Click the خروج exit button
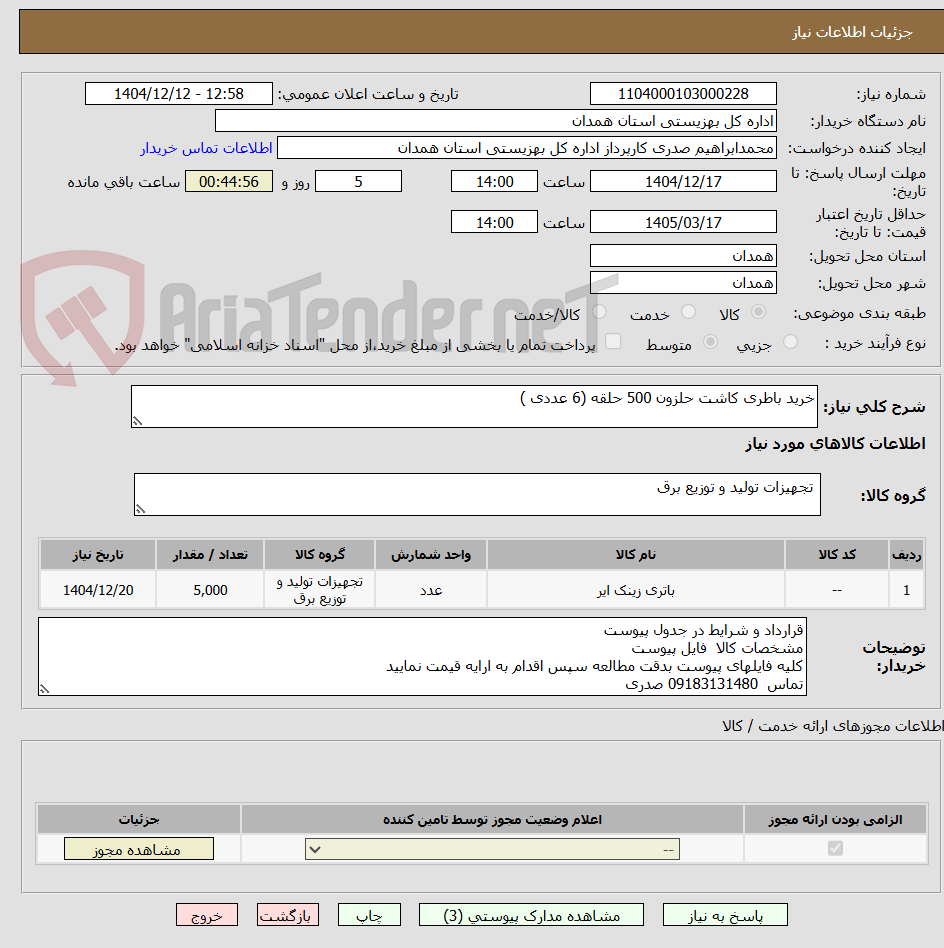 point(207,915)
